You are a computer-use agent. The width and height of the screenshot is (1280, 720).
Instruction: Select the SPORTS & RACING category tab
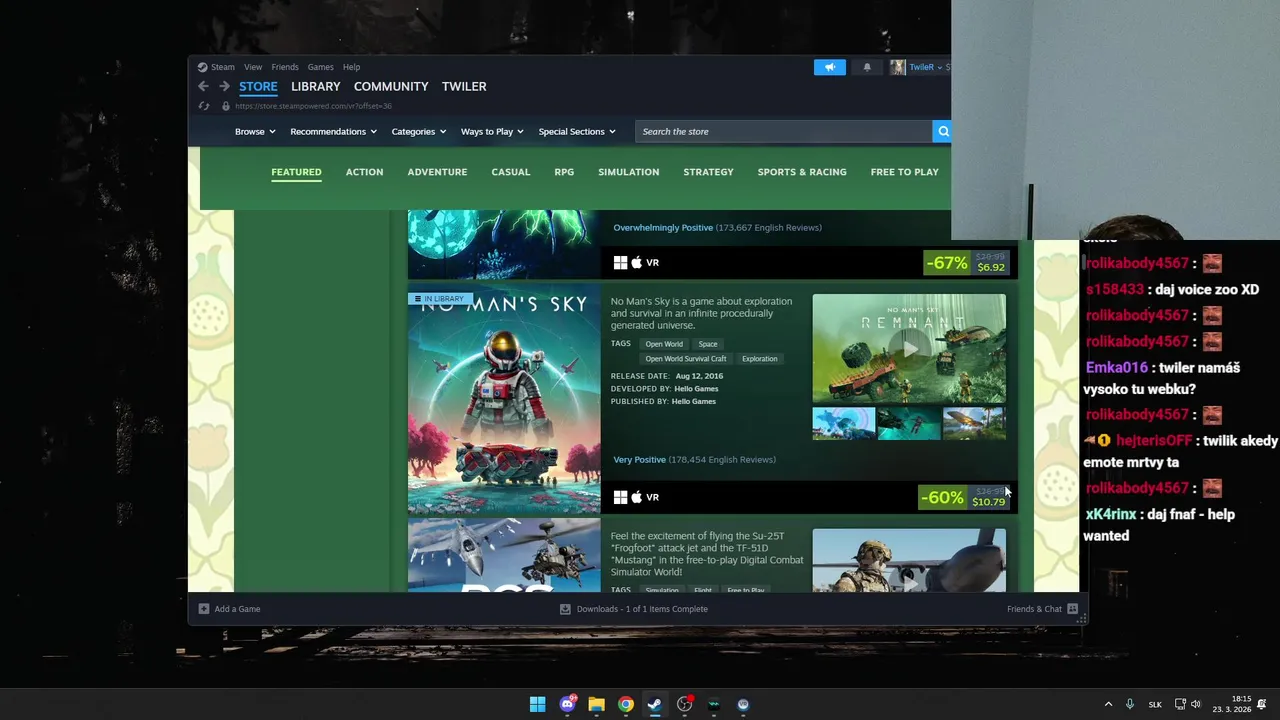pos(802,172)
